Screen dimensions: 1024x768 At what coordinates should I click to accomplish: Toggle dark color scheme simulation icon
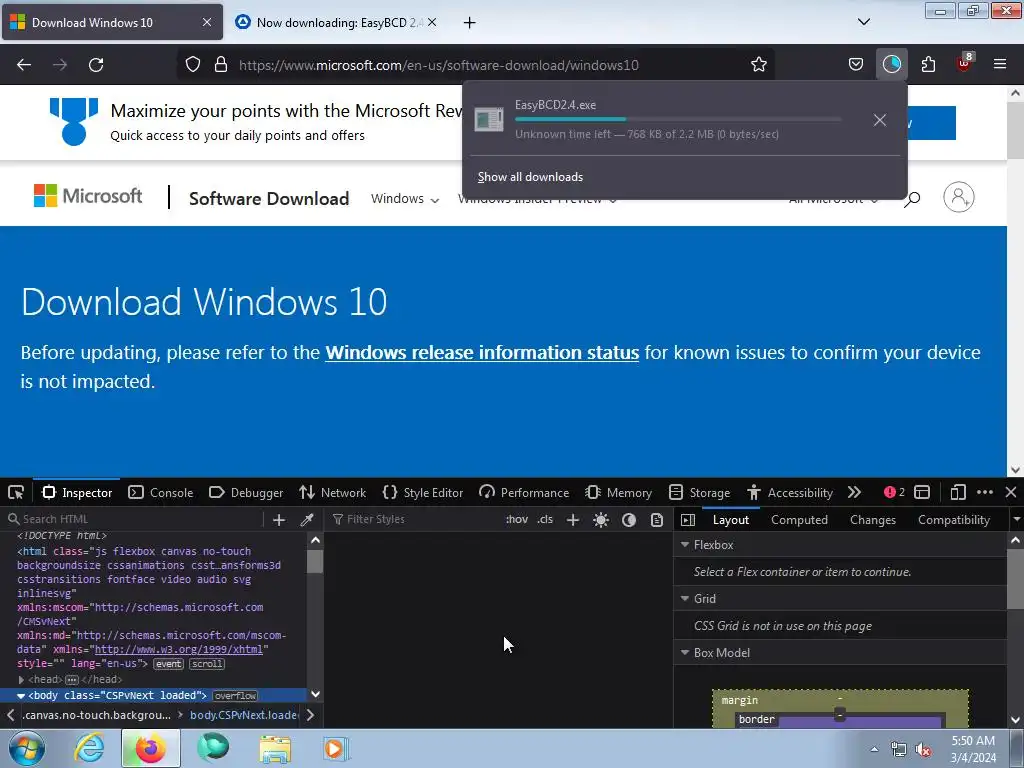(629, 520)
